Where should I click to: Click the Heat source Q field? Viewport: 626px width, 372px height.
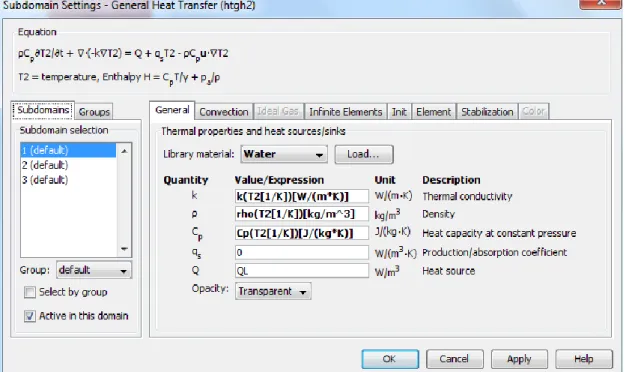click(x=301, y=271)
